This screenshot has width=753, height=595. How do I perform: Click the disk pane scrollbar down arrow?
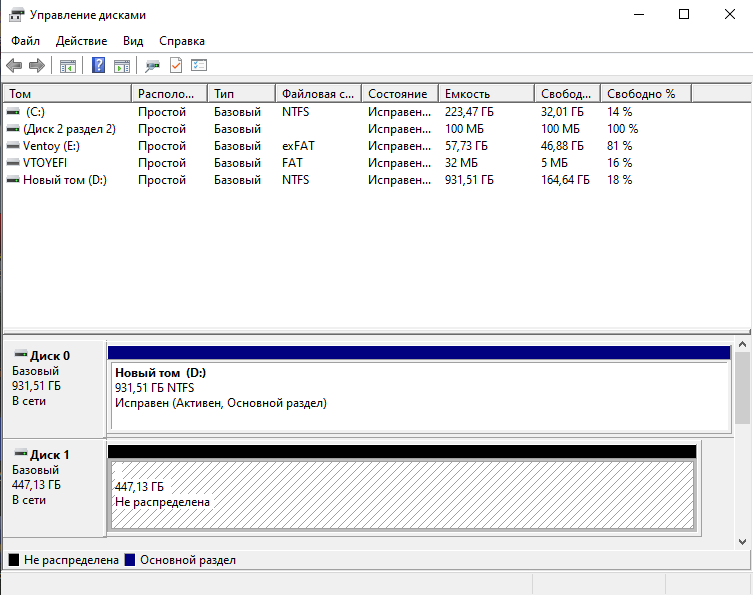(x=742, y=541)
